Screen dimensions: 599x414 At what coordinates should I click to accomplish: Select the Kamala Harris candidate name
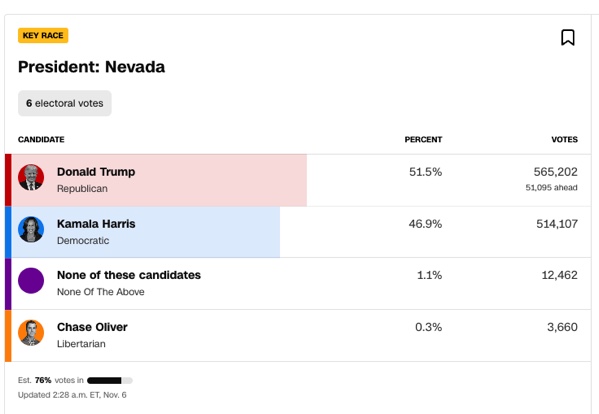click(x=96, y=224)
